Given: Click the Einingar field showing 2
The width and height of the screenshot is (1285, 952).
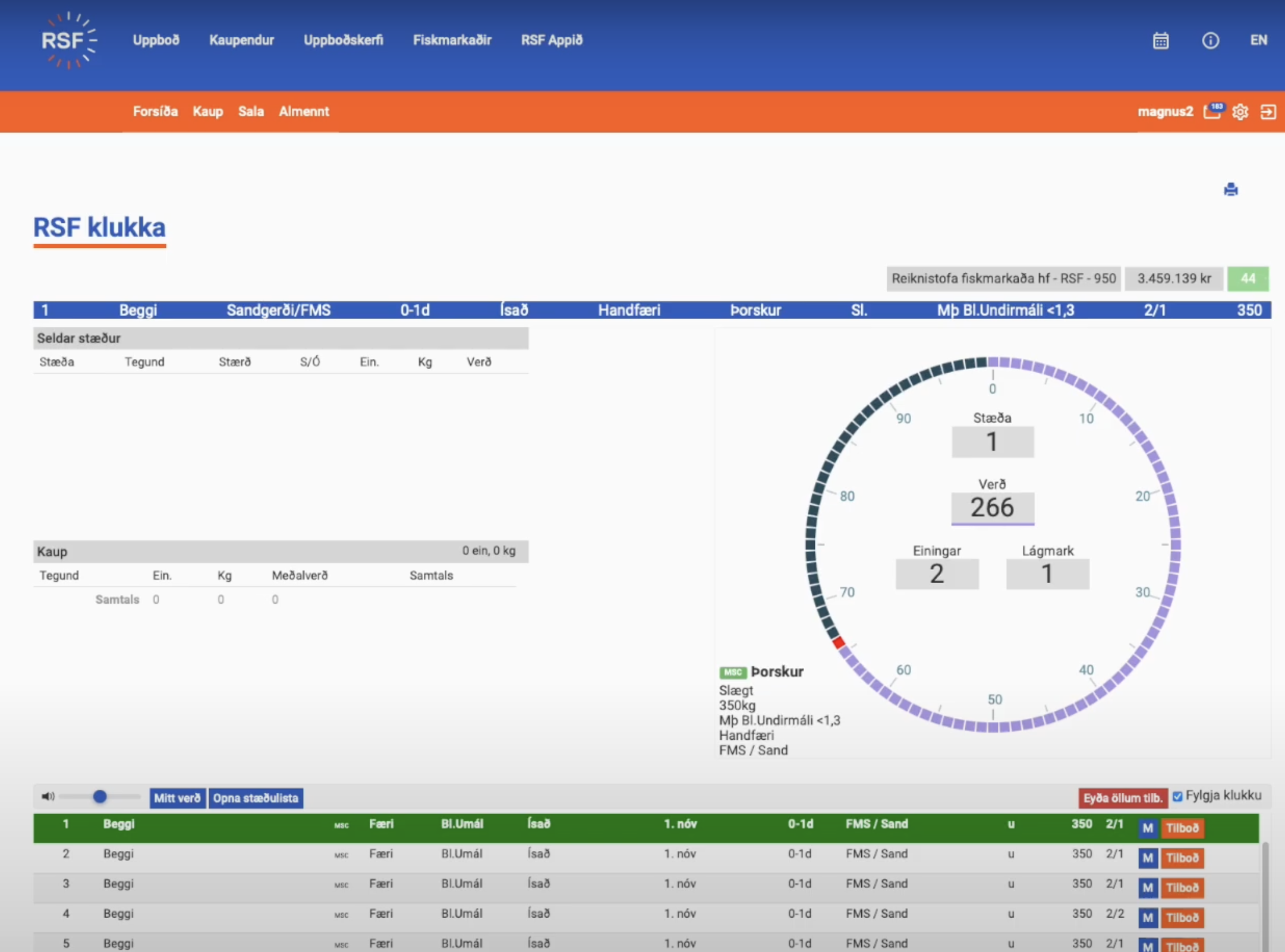Looking at the screenshot, I should pos(937,574).
